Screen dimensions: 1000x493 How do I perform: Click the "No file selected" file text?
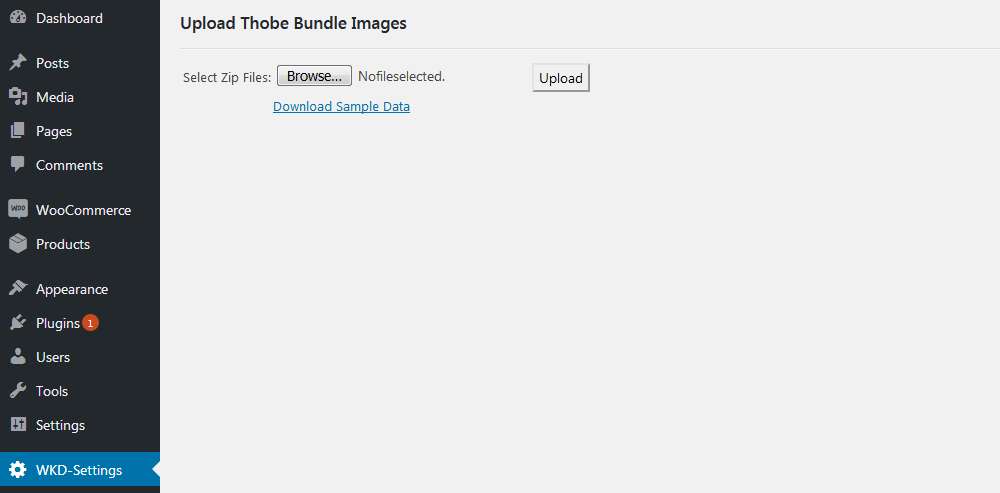click(x=402, y=76)
